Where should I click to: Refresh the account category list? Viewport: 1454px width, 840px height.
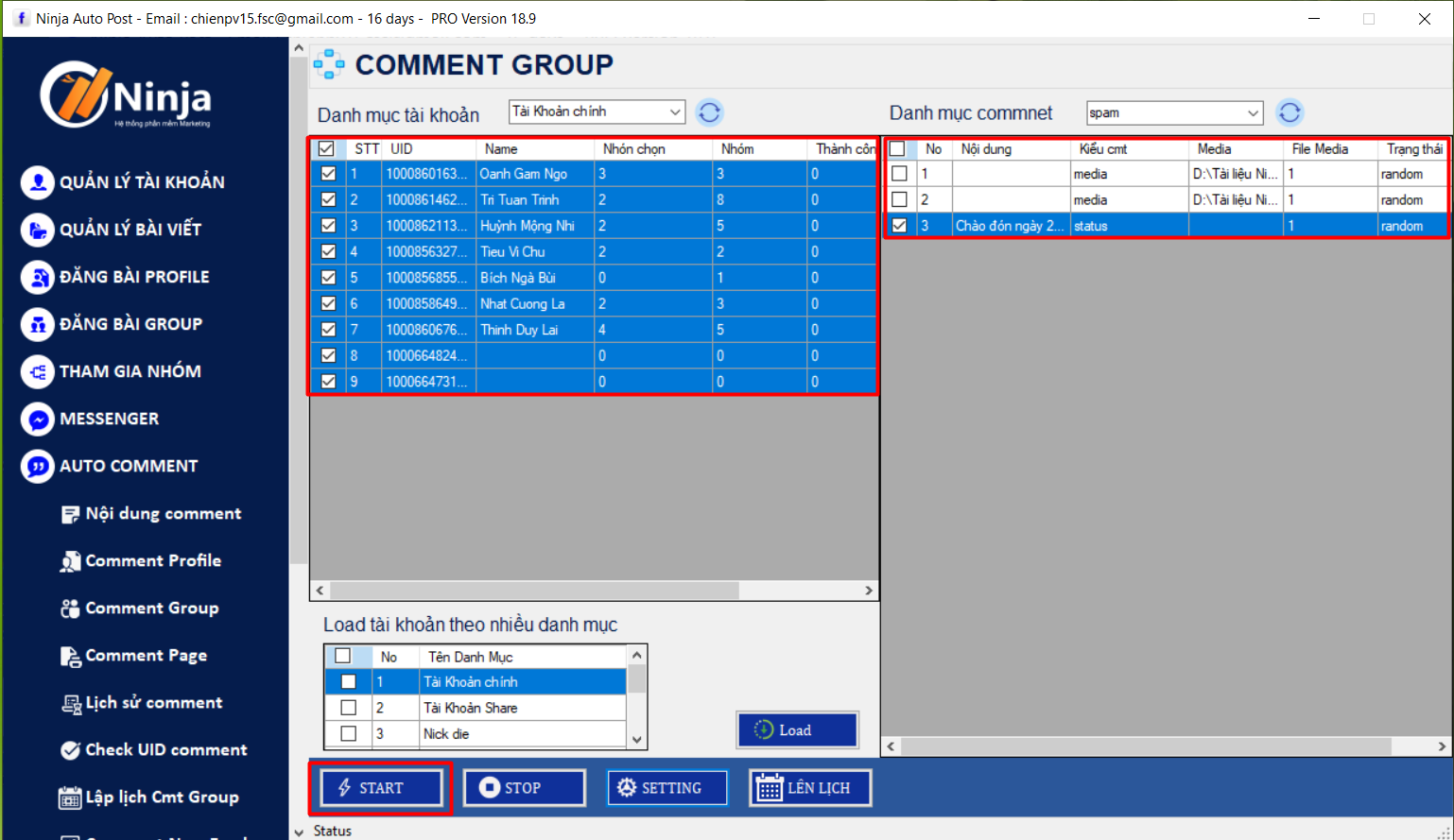click(710, 112)
